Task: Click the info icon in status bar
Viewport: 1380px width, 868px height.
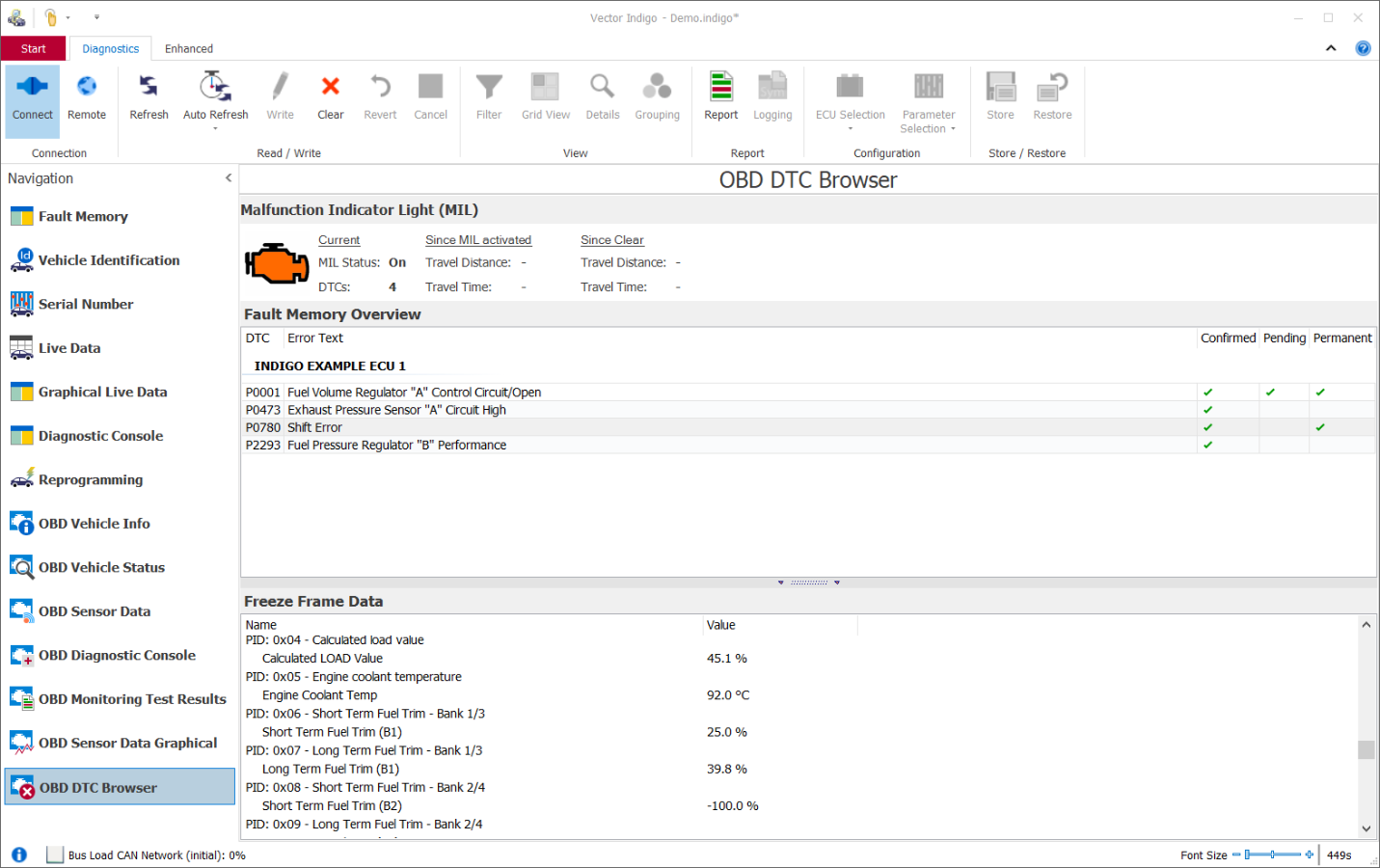Action: point(19,854)
